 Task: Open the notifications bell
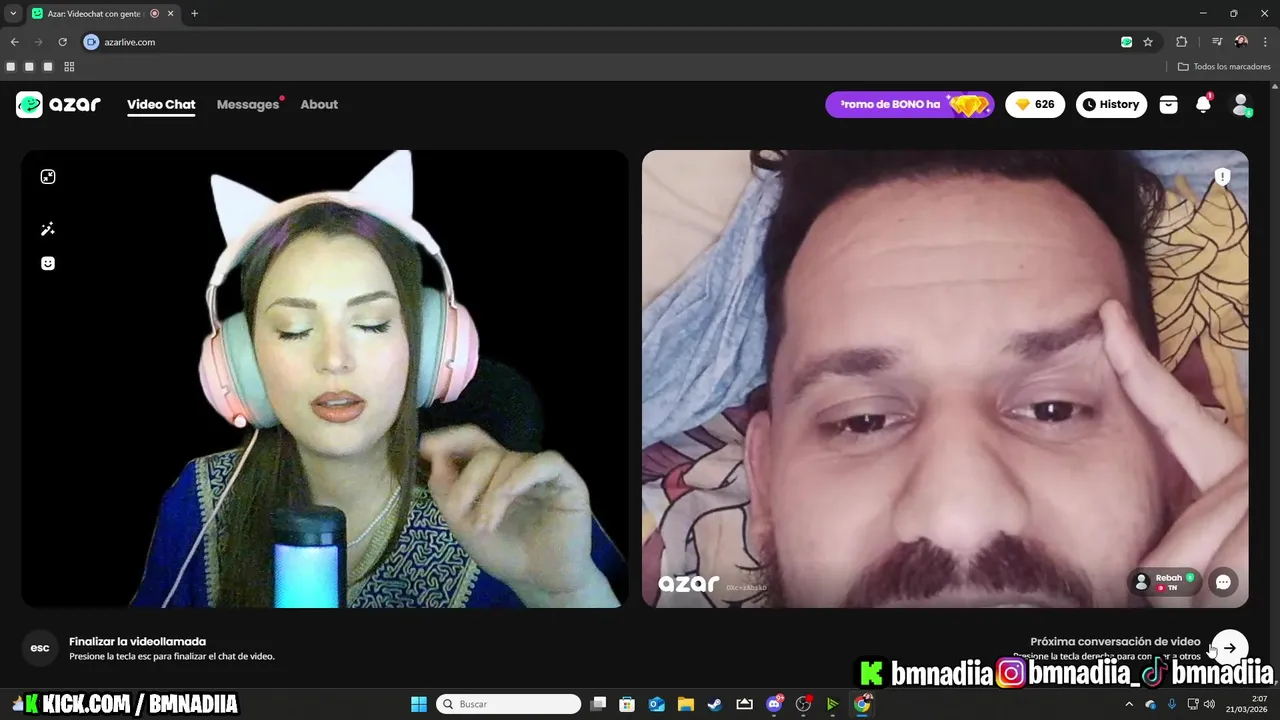pyautogui.click(x=1204, y=104)
